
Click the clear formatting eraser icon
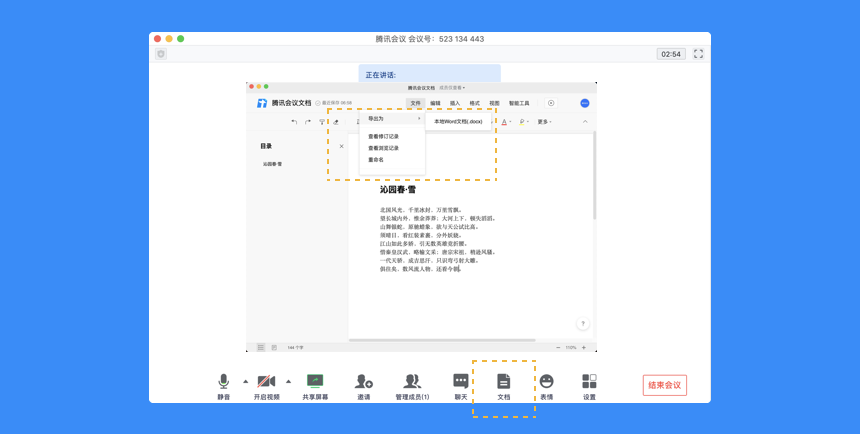coord(336,122)
